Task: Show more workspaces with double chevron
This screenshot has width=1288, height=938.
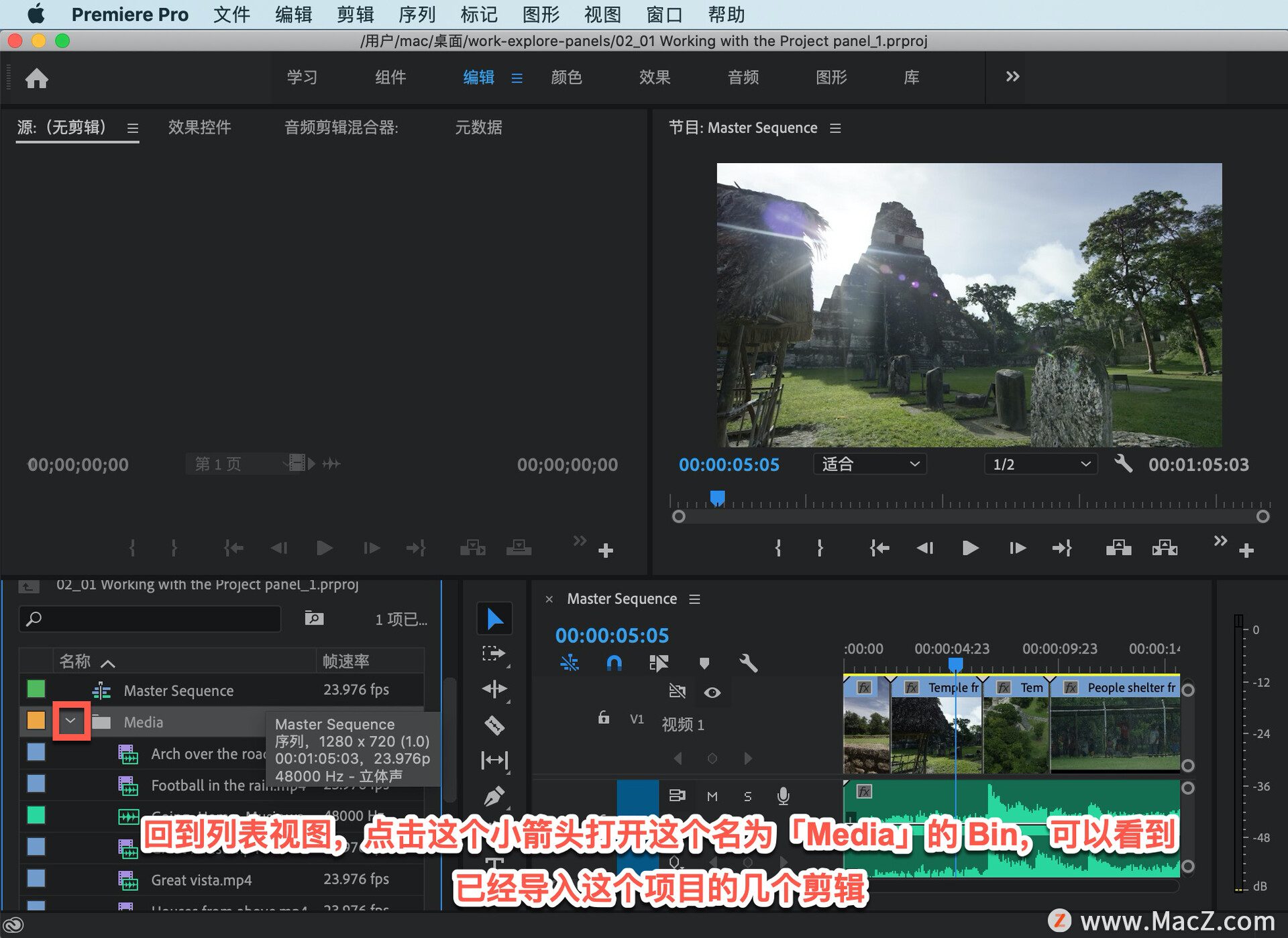Action: click(x=1012, y=76)
